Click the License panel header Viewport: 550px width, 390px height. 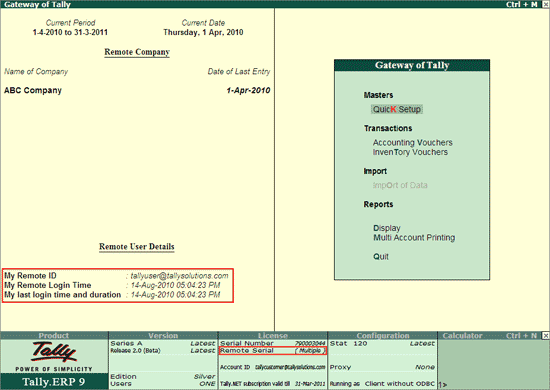[273, 336]
